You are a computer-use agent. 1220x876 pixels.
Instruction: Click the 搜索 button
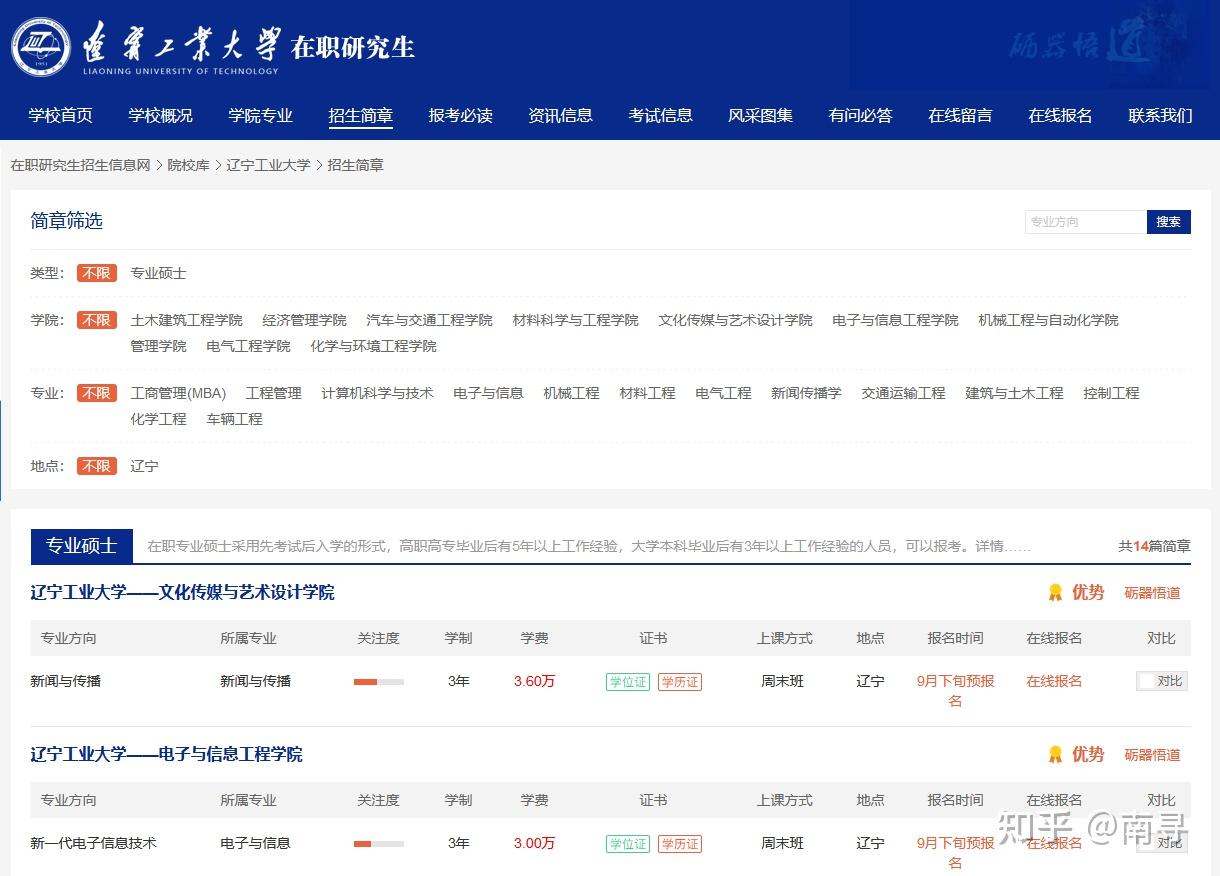click(x=1169, y=222)
